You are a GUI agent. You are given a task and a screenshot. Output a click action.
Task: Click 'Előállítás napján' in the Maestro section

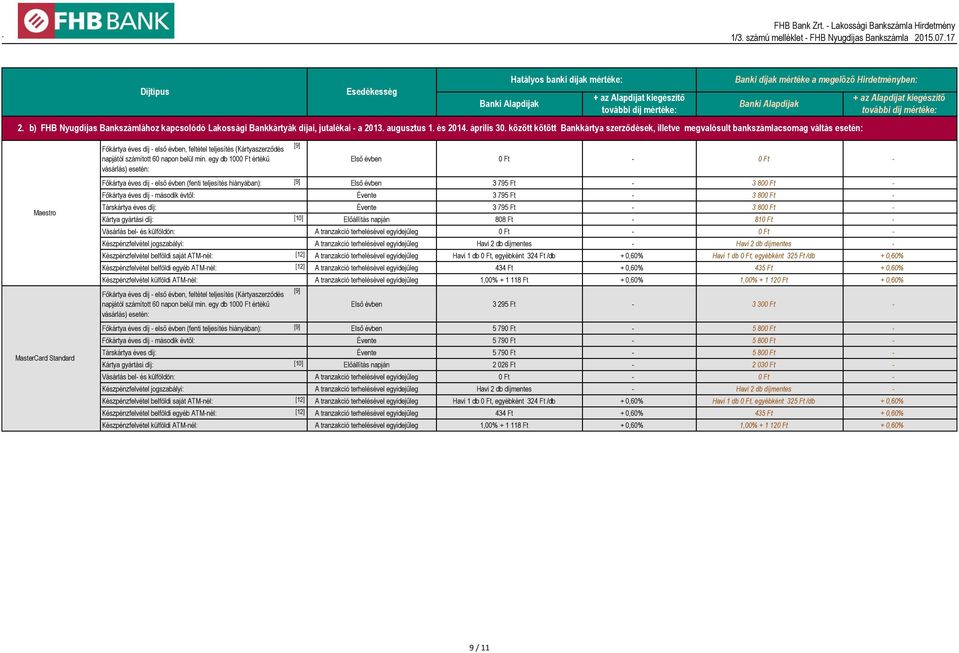coord(366,220)
